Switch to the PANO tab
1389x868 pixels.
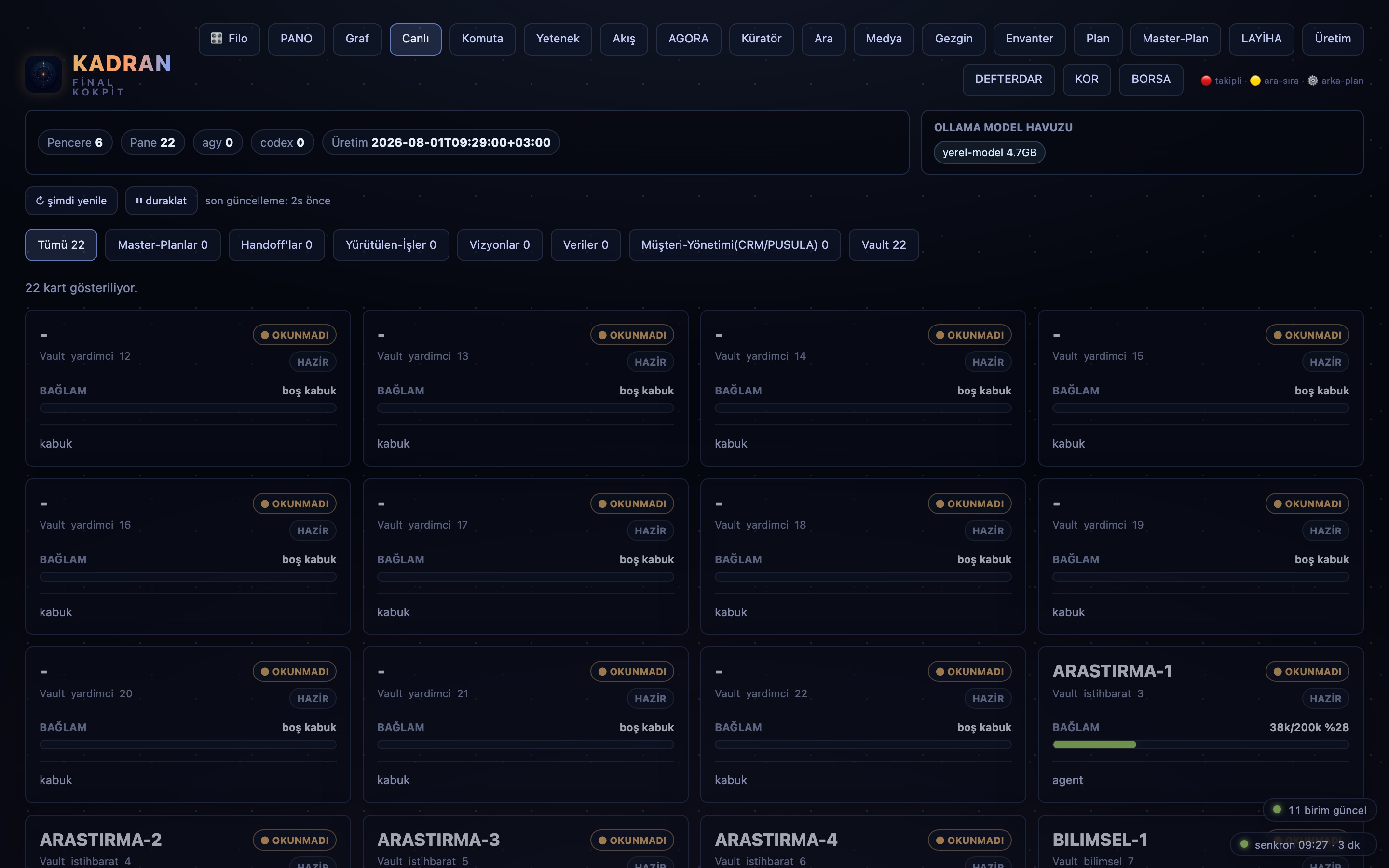pyautogui.click(x=296, y=39)
